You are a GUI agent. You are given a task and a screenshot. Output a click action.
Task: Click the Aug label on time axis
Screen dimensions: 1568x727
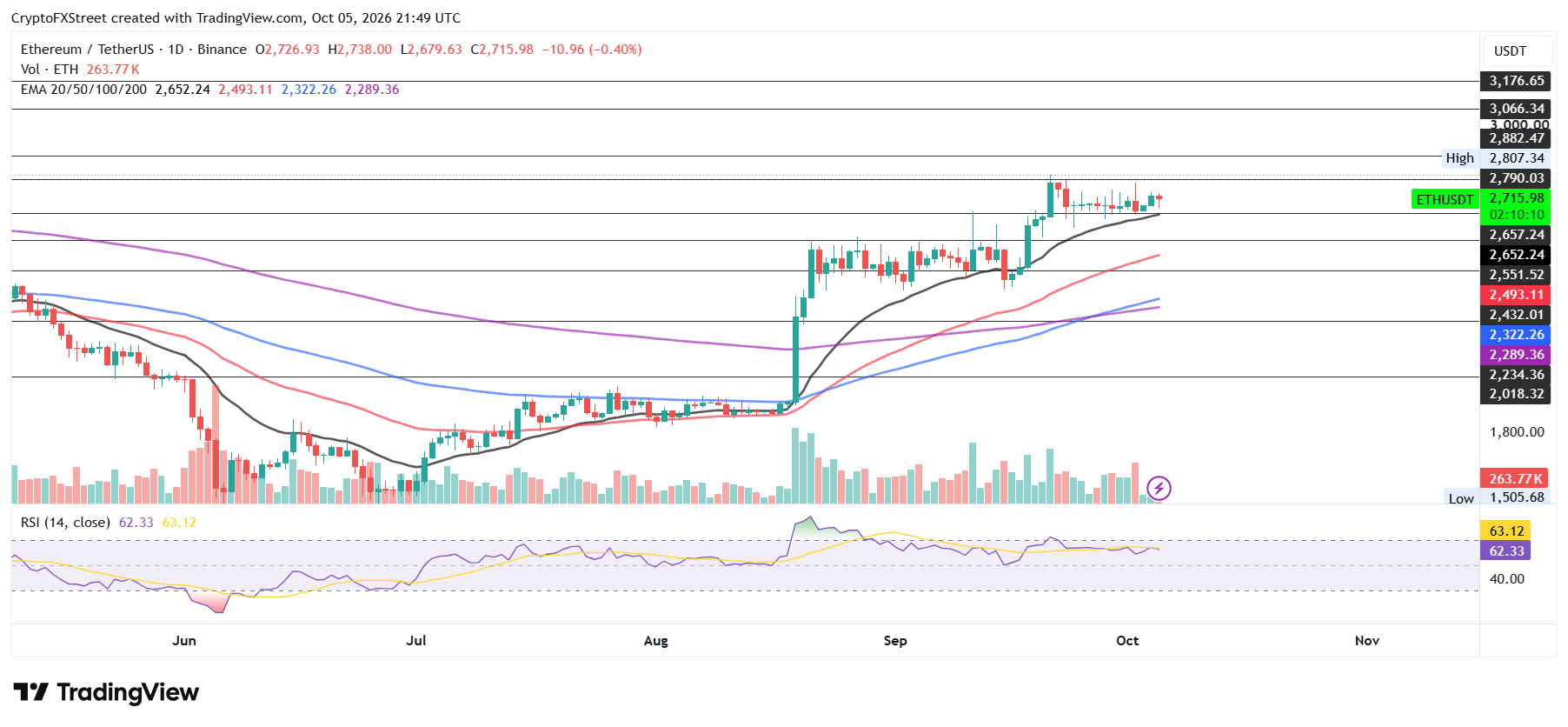656,641
